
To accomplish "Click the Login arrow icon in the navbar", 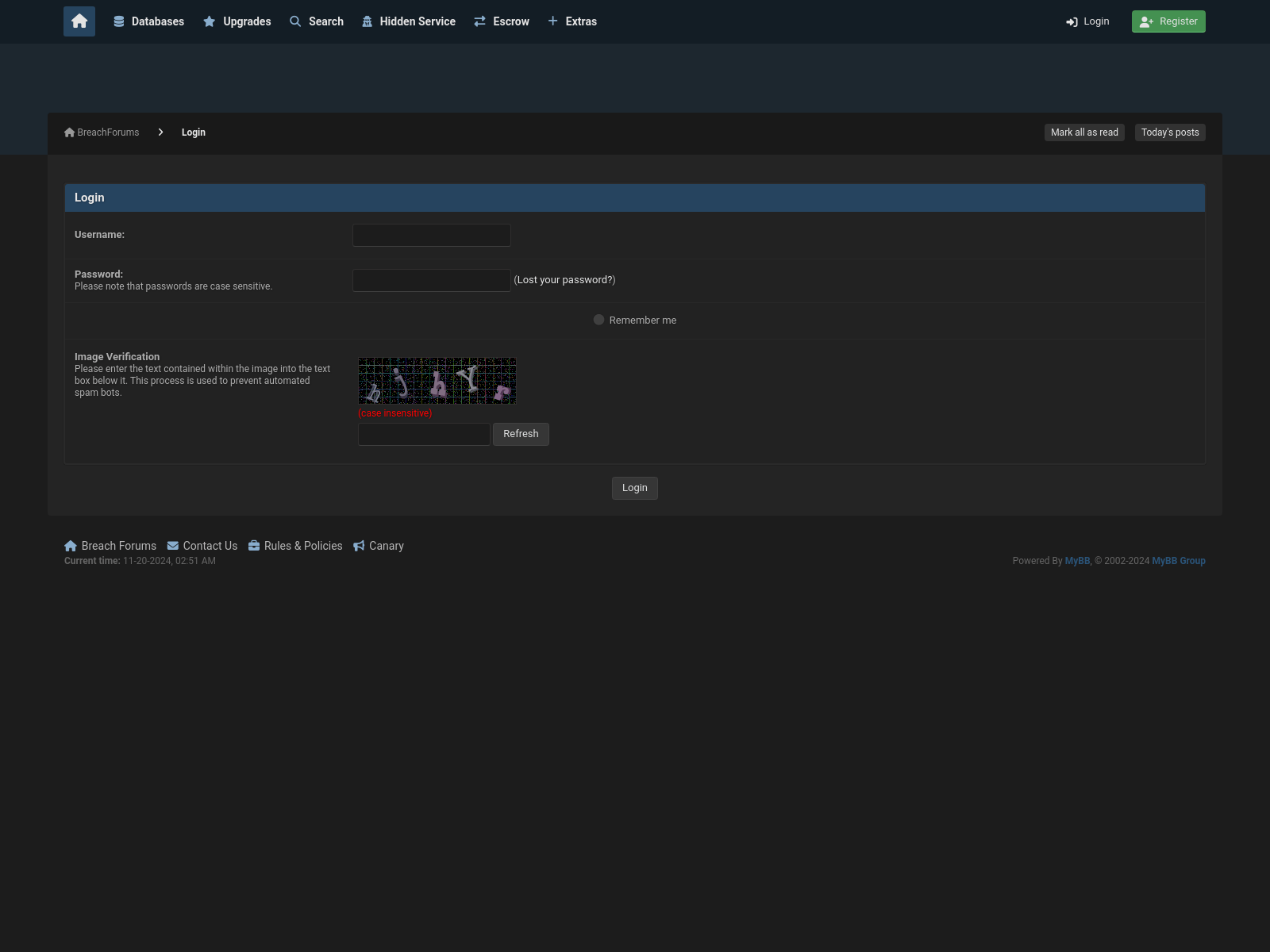I will click(x=1072, y=22).
